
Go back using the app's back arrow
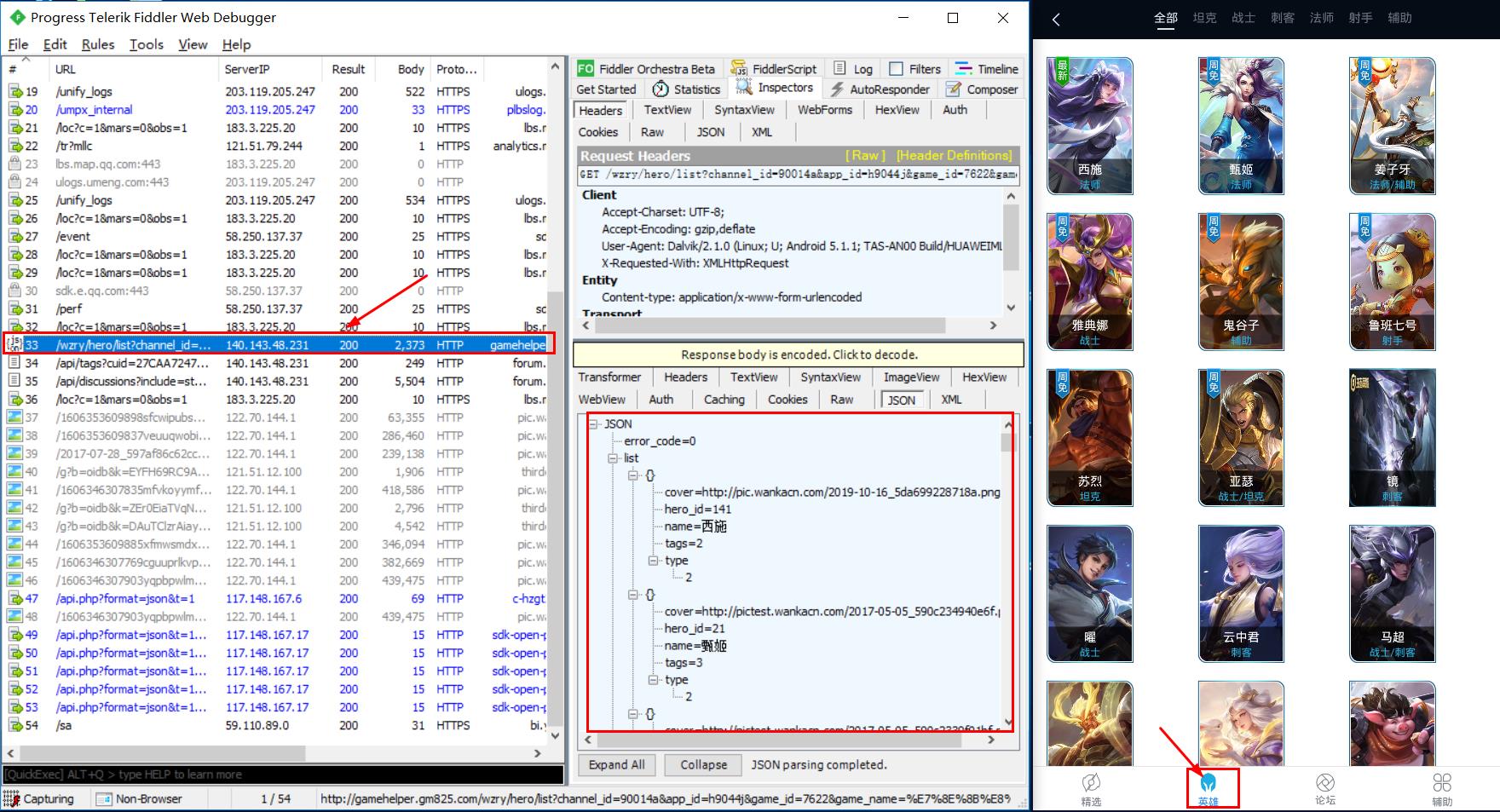(x=1057, y=19)
